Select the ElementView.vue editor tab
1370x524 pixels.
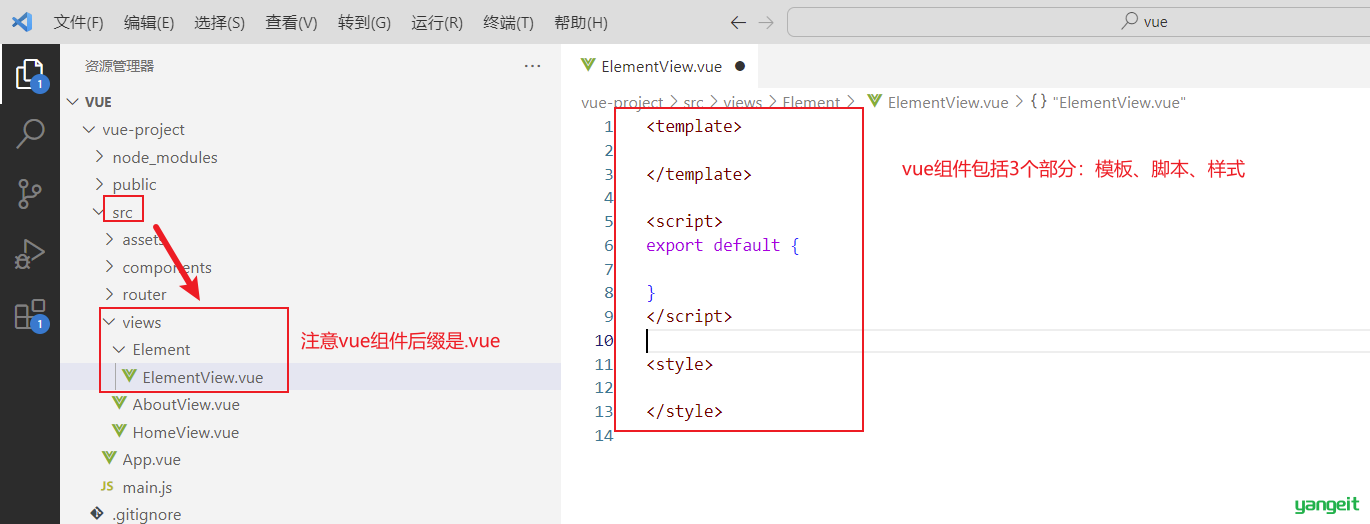661,67
